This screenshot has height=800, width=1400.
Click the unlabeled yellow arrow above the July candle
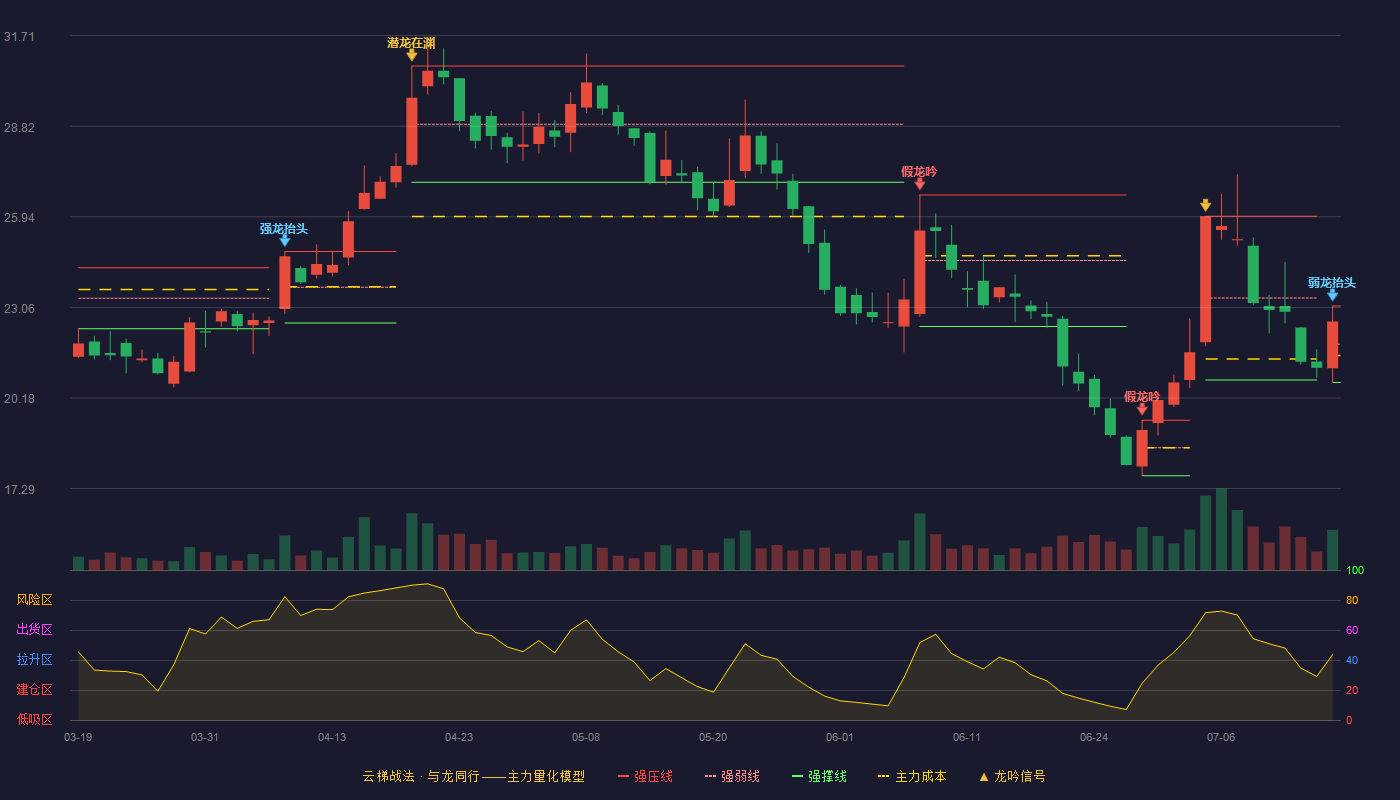pos(1205,205)
